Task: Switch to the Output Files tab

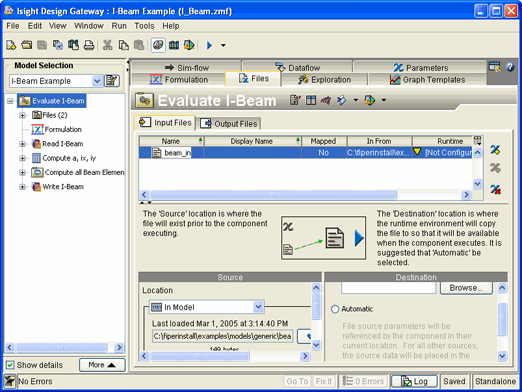Action: tap(229, 124)
